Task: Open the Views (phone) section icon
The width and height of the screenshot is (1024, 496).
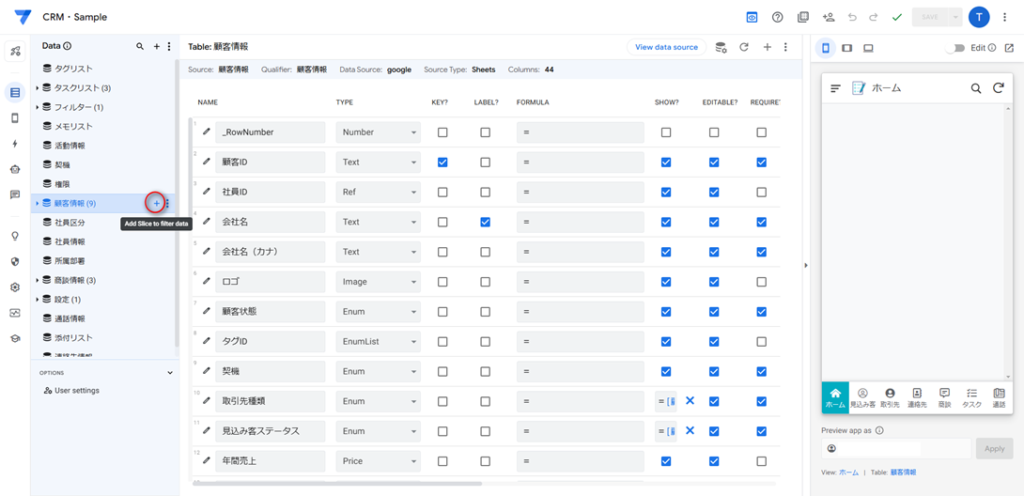Action: tap(15, 118)
